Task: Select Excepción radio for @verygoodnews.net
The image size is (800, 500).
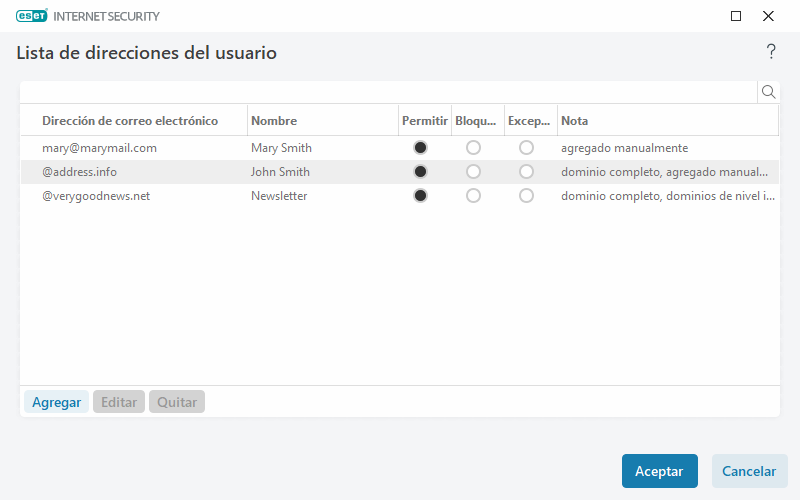Action: coord(526,196)
